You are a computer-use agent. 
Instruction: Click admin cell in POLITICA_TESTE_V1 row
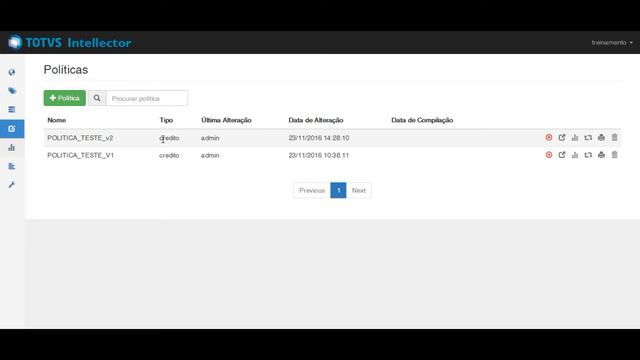pyautogui.click(x=210, y=155)
